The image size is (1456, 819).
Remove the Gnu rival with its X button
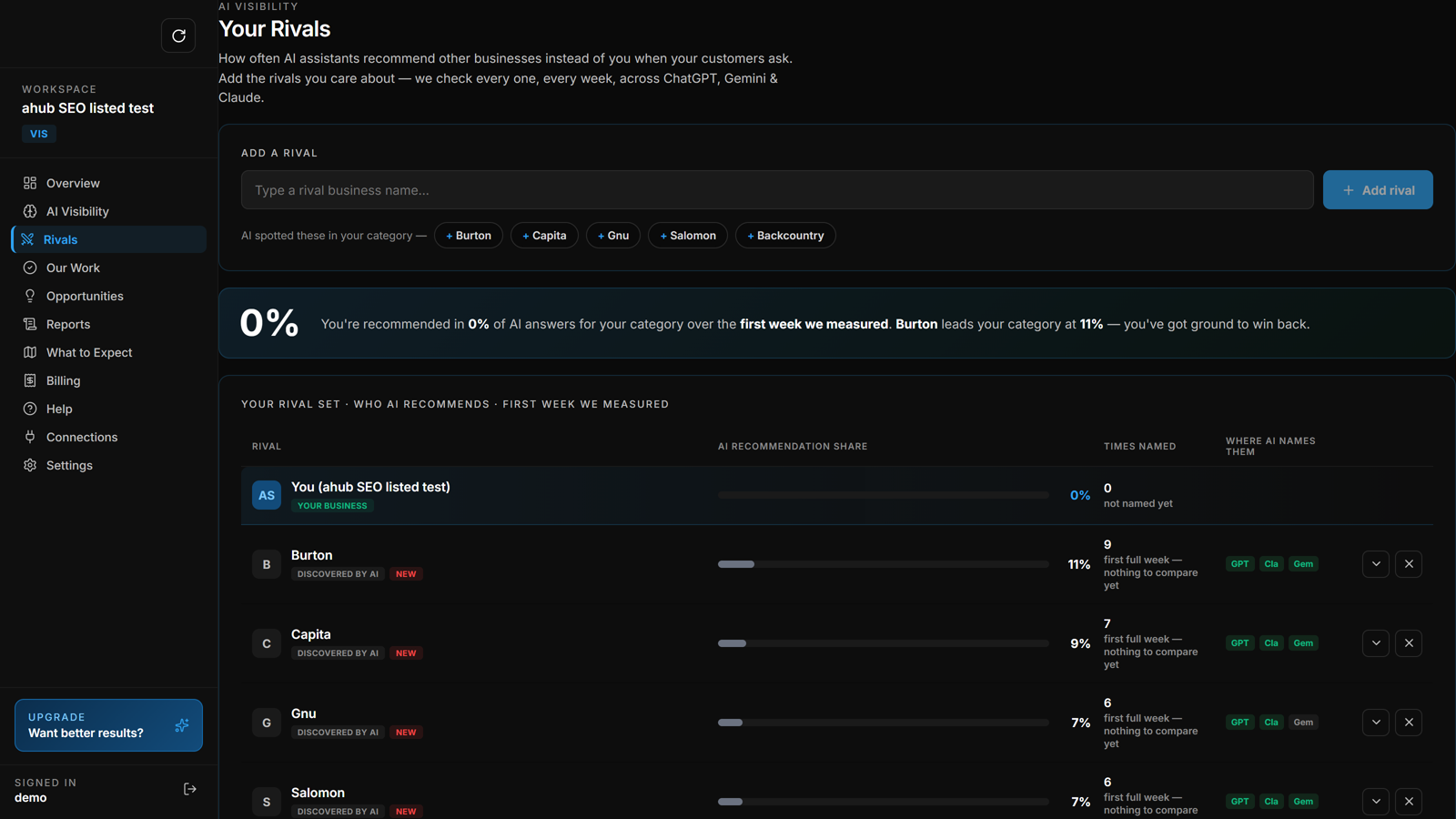[x=1409, y=723]
